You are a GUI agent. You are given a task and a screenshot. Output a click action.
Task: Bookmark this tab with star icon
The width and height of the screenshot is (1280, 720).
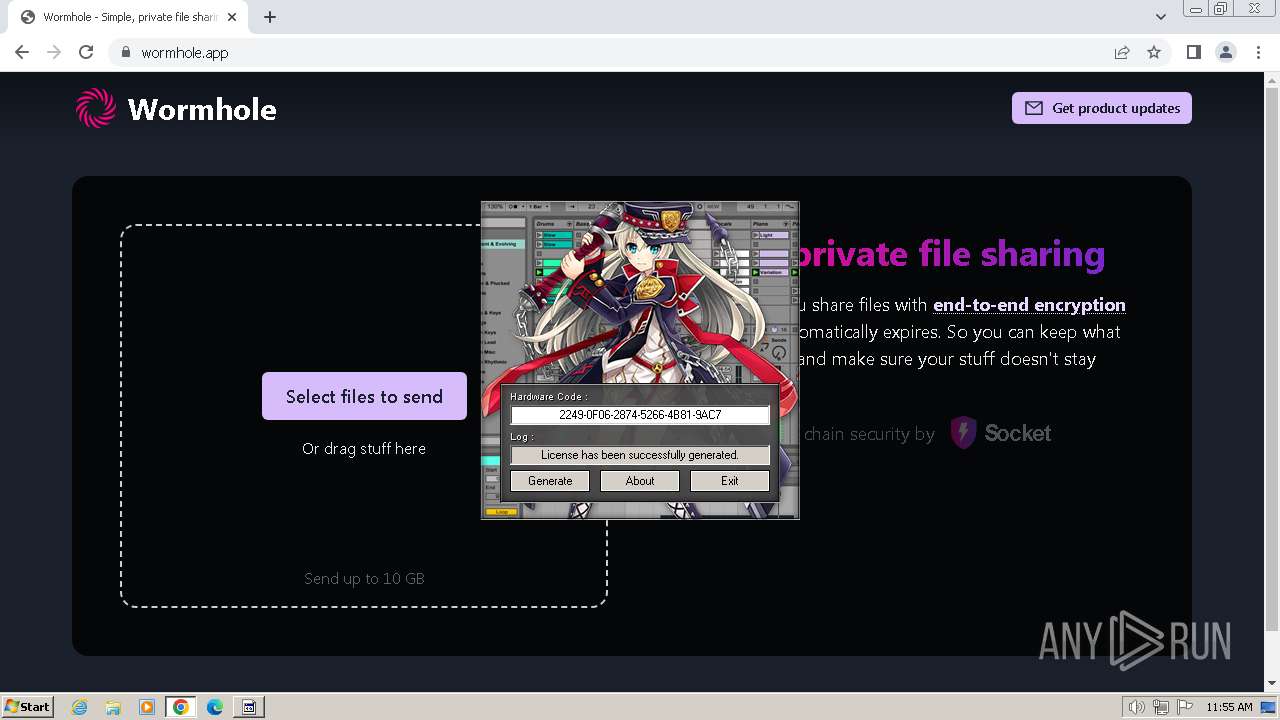[x=1154, y=52]
